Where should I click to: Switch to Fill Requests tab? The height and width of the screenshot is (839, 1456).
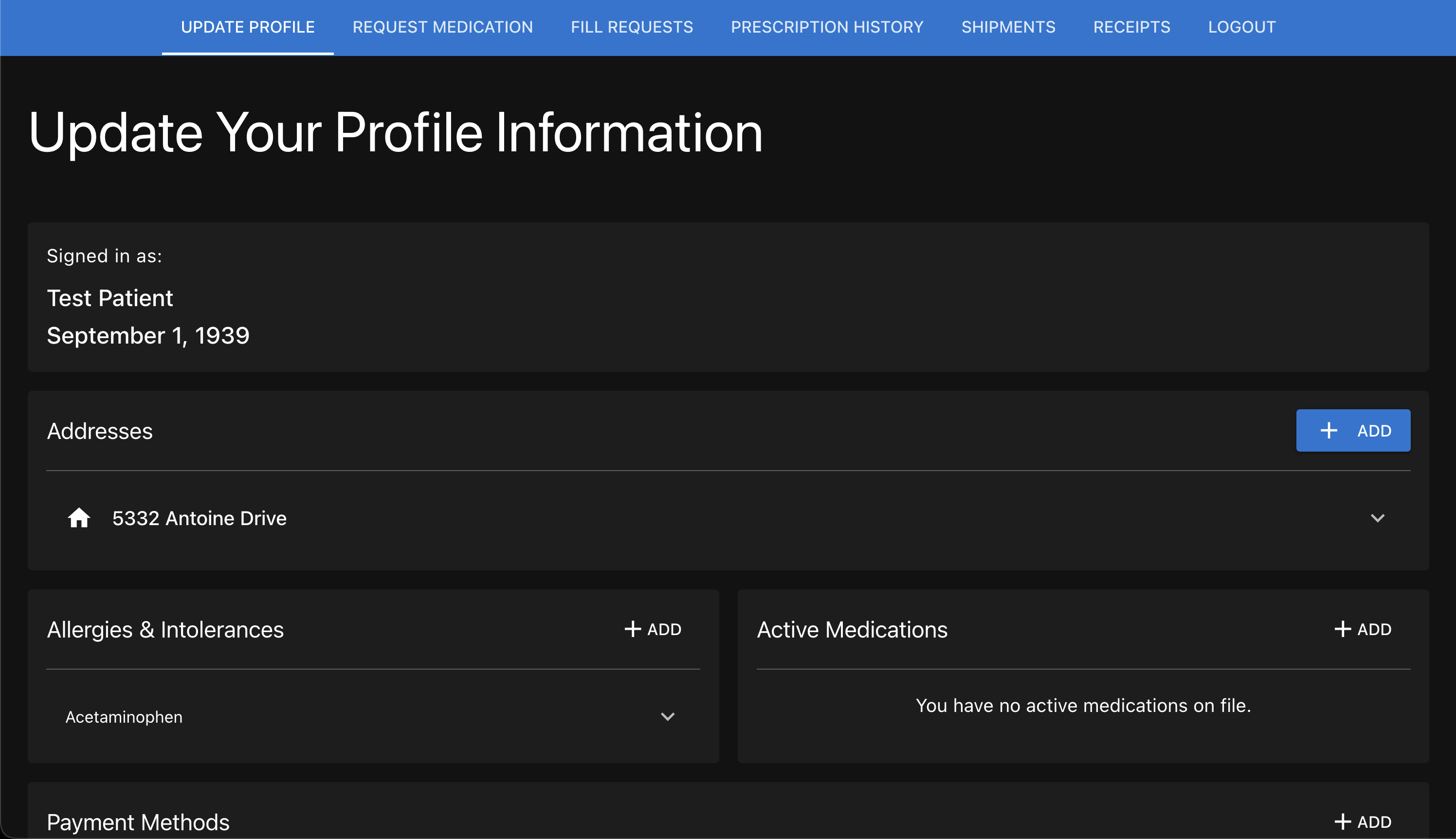[x=632, y=27]
